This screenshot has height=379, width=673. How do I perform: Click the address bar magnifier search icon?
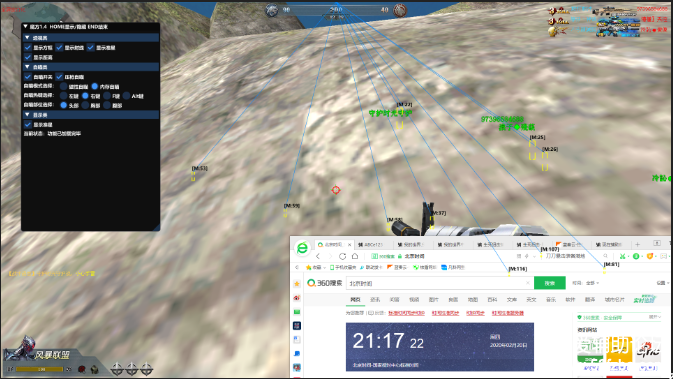coord(605,256)
